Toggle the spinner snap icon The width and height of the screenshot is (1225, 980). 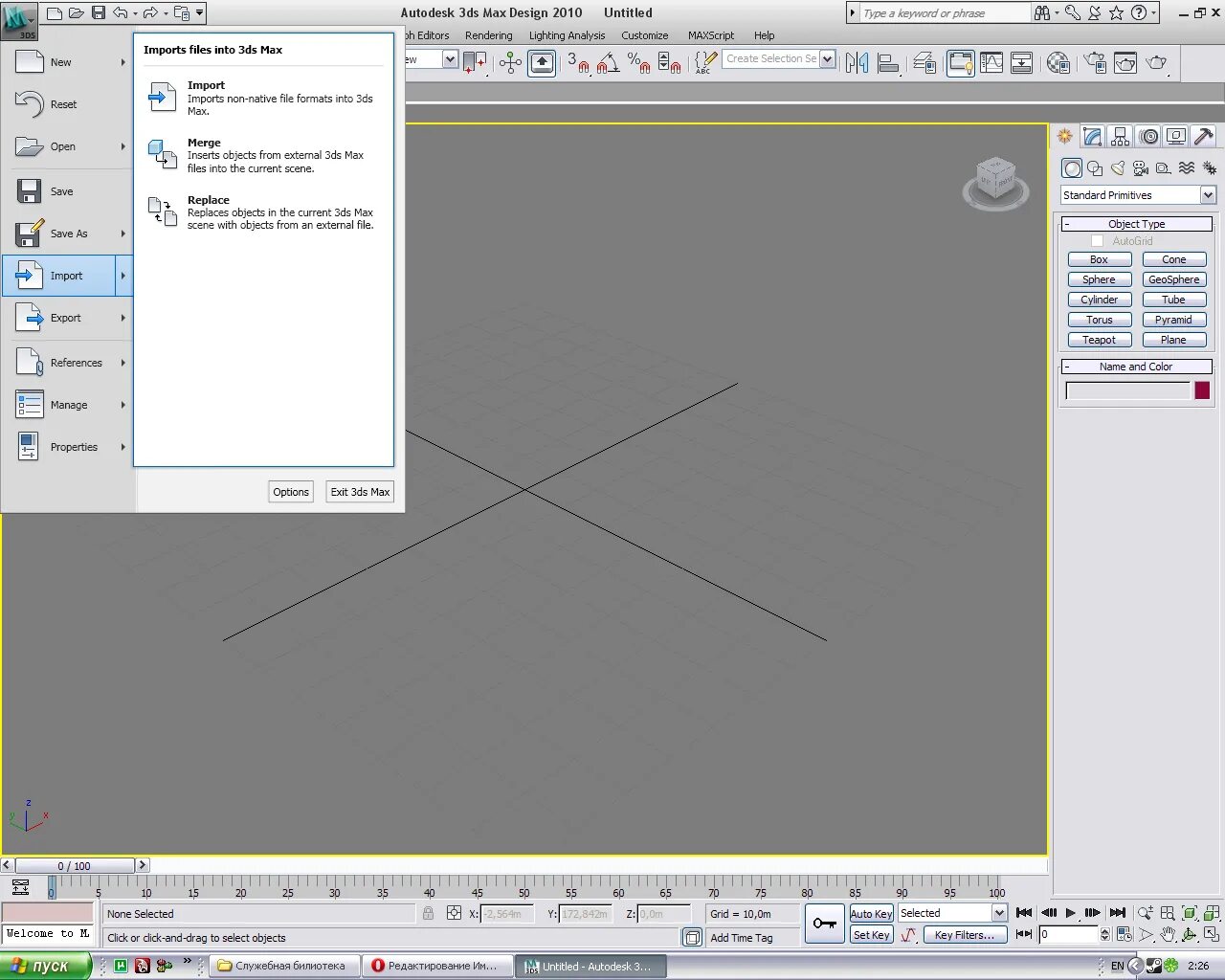click(x=670, y=63)
